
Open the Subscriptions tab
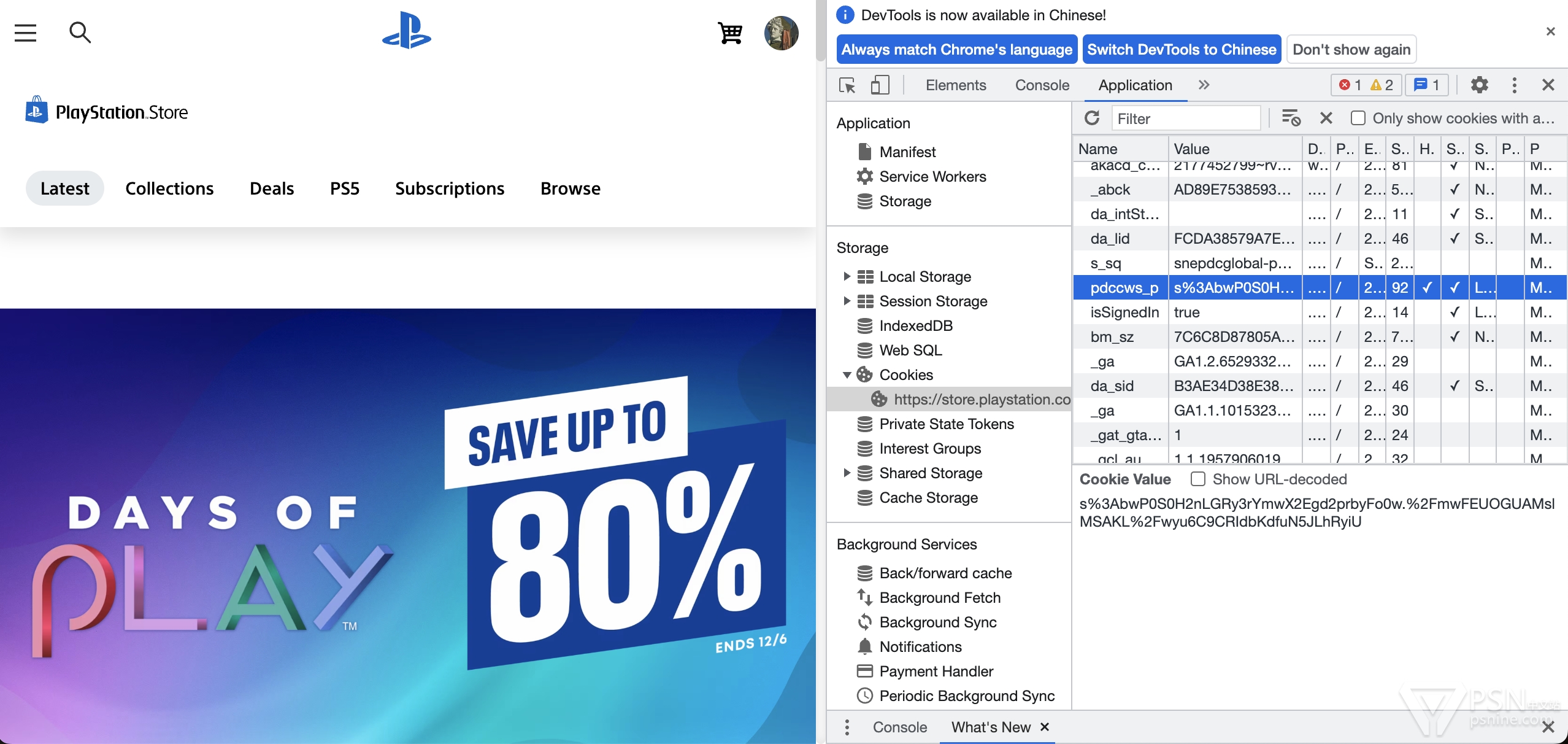(450, 188)
